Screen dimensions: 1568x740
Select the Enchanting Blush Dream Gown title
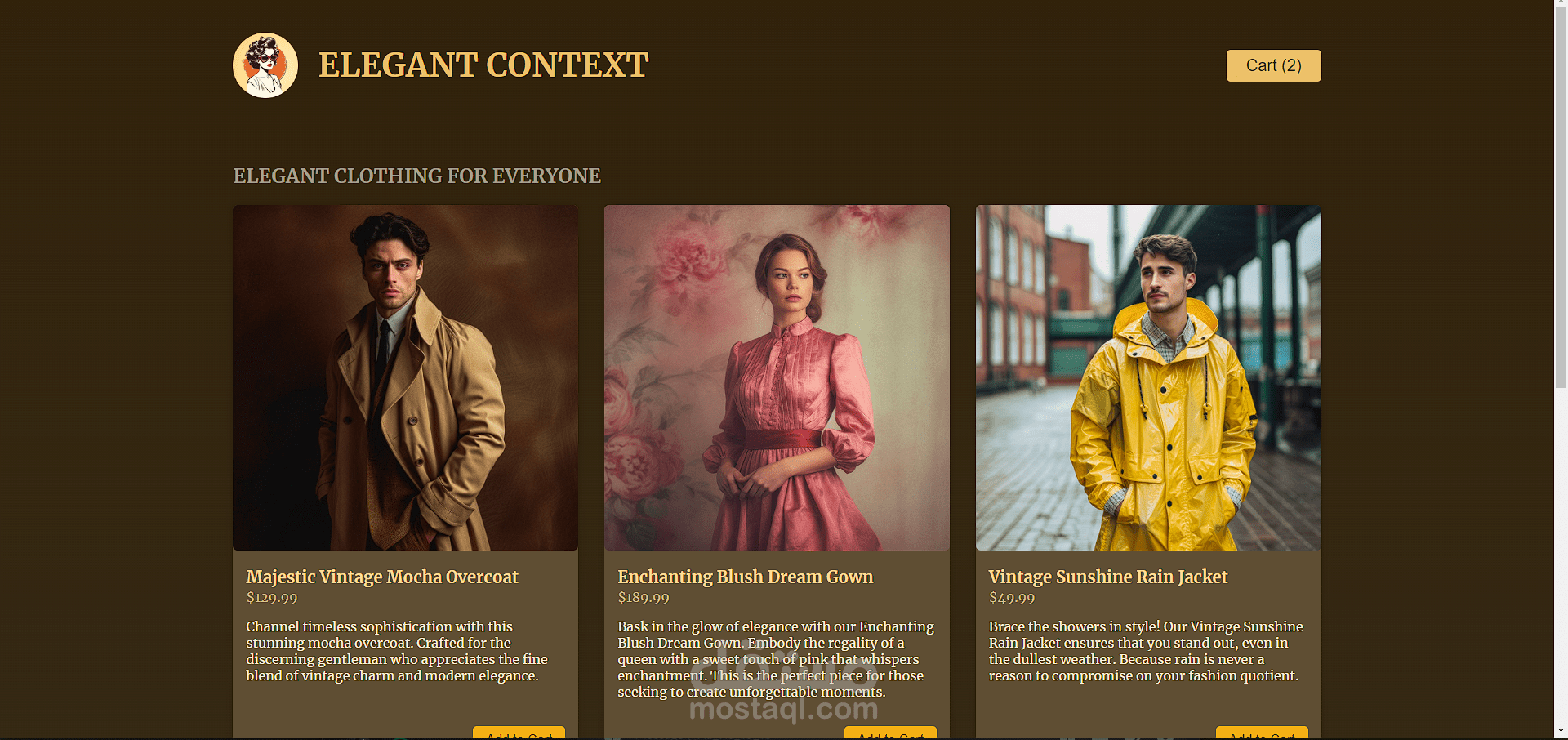(745, 577)
